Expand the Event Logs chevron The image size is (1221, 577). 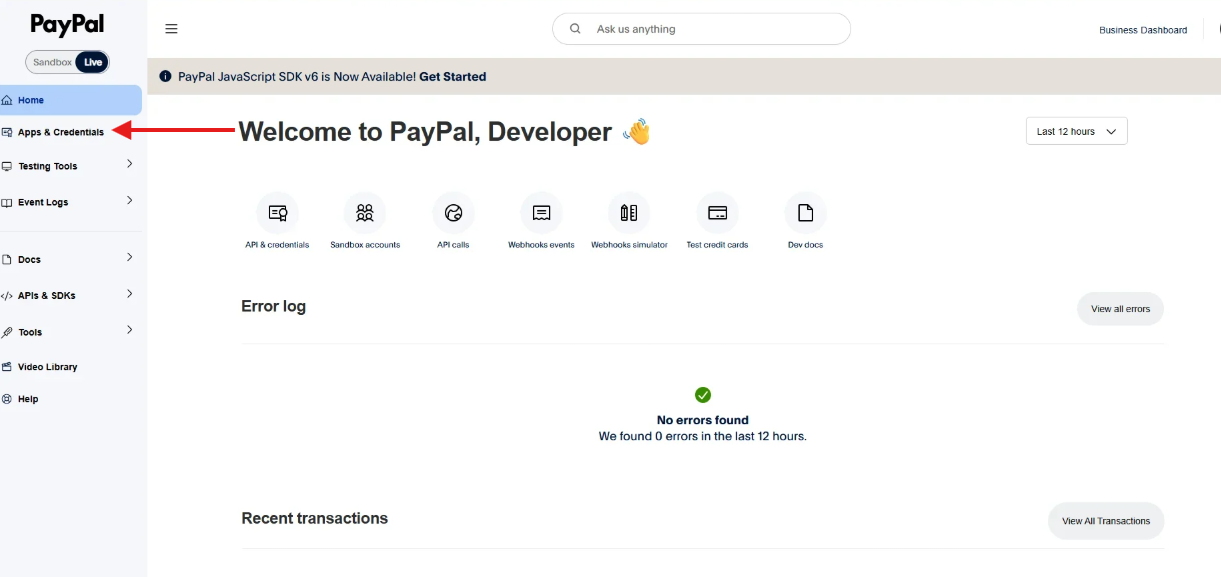[x=129, y=200]
